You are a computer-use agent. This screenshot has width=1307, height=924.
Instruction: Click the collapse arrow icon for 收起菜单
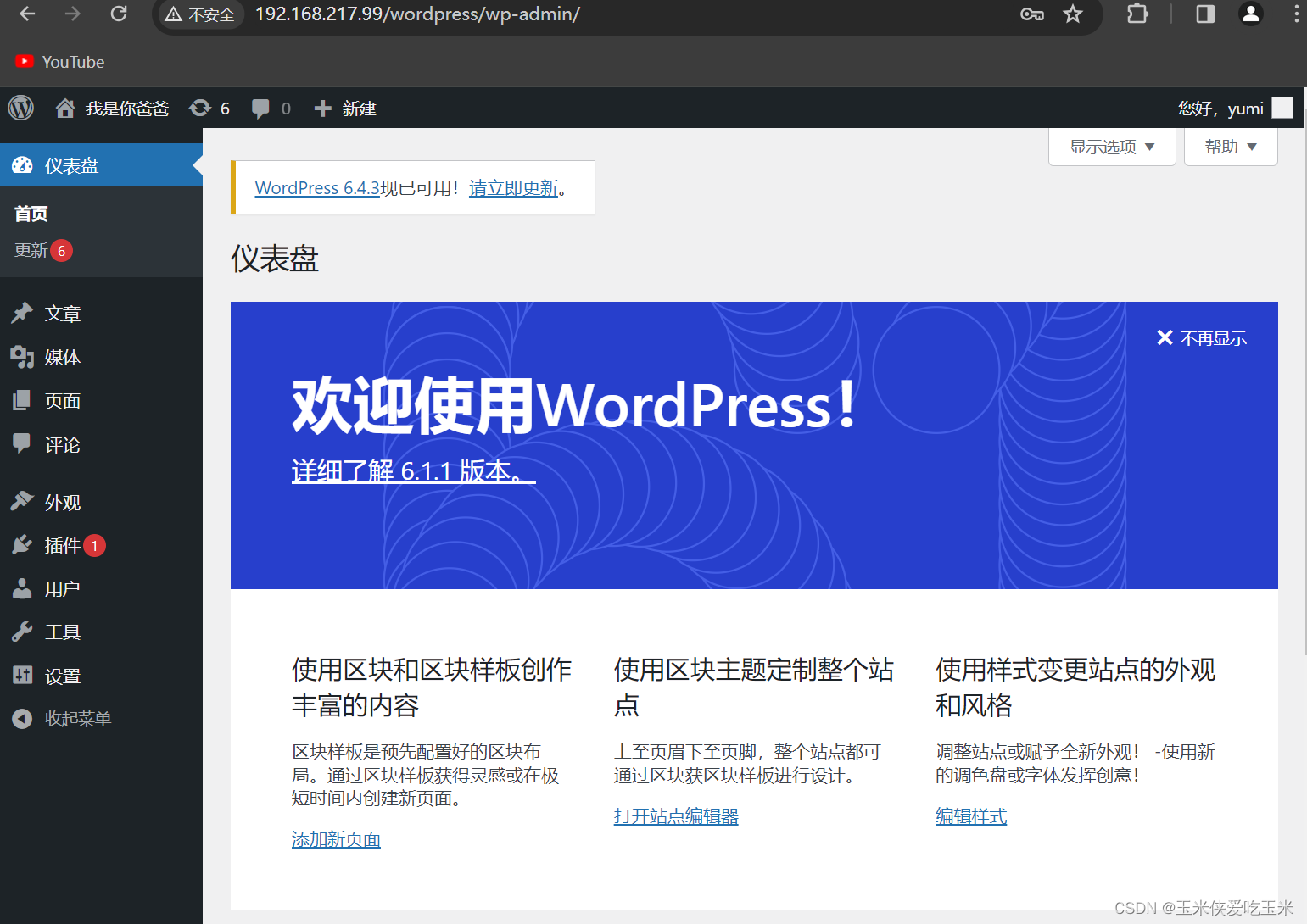point(22,719)
